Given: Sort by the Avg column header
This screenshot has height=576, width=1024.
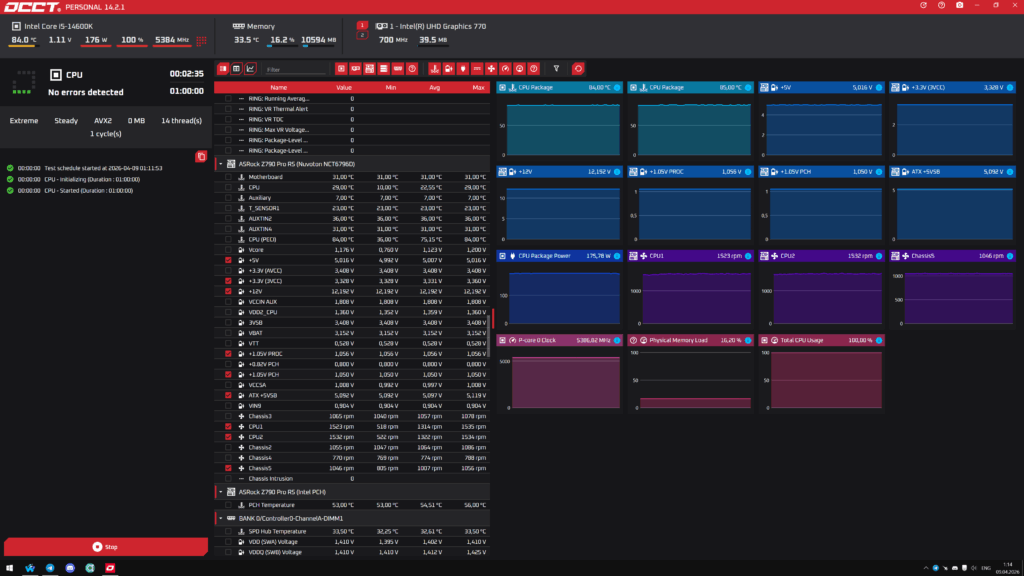Looking at the screenshot, I should click(434, 88).
